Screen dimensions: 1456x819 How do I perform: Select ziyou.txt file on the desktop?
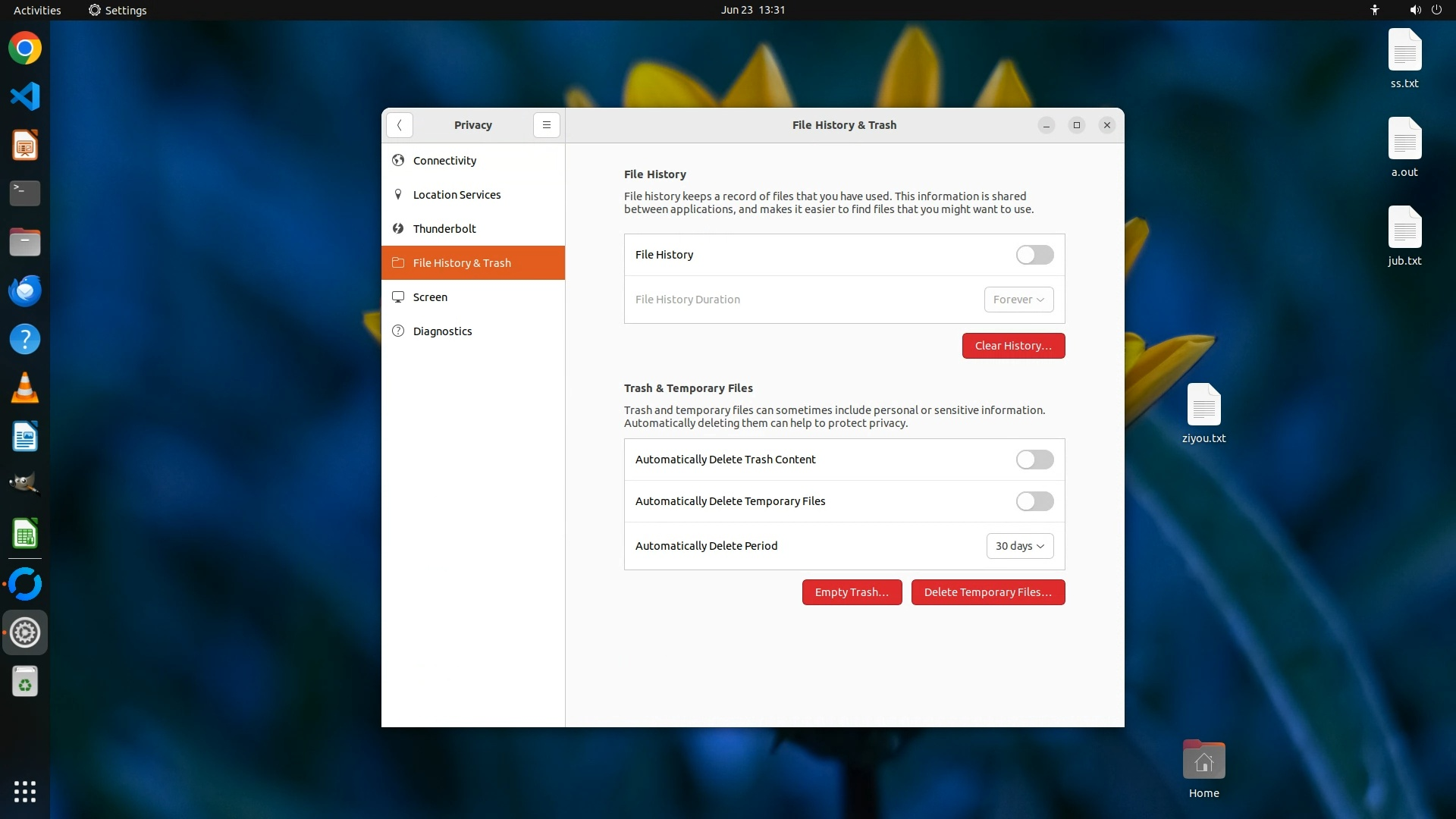click(1203, 413)
